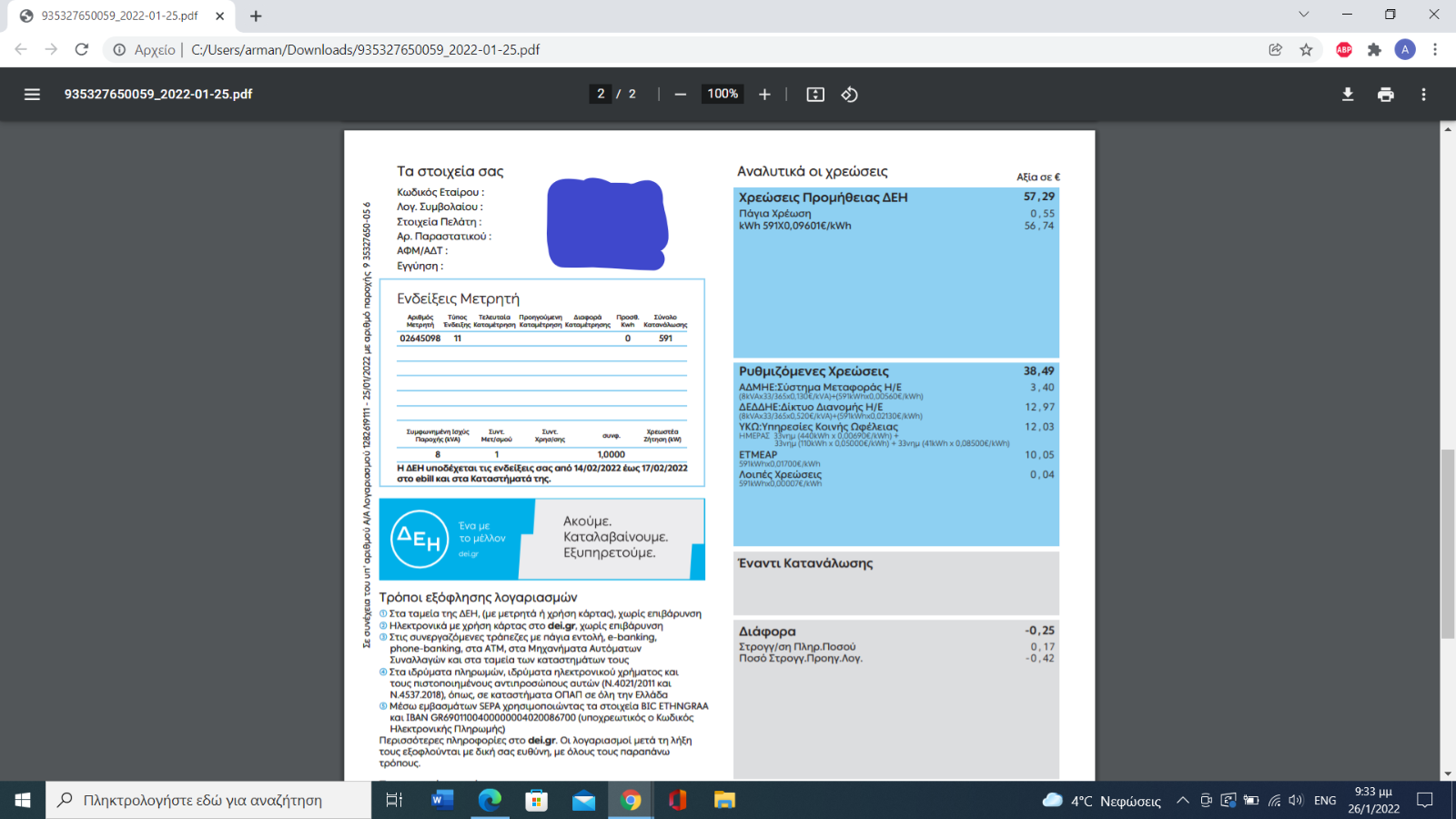Zoom in on the PDF document
This screenshot has width=1456, height=819.
(764, 95)
